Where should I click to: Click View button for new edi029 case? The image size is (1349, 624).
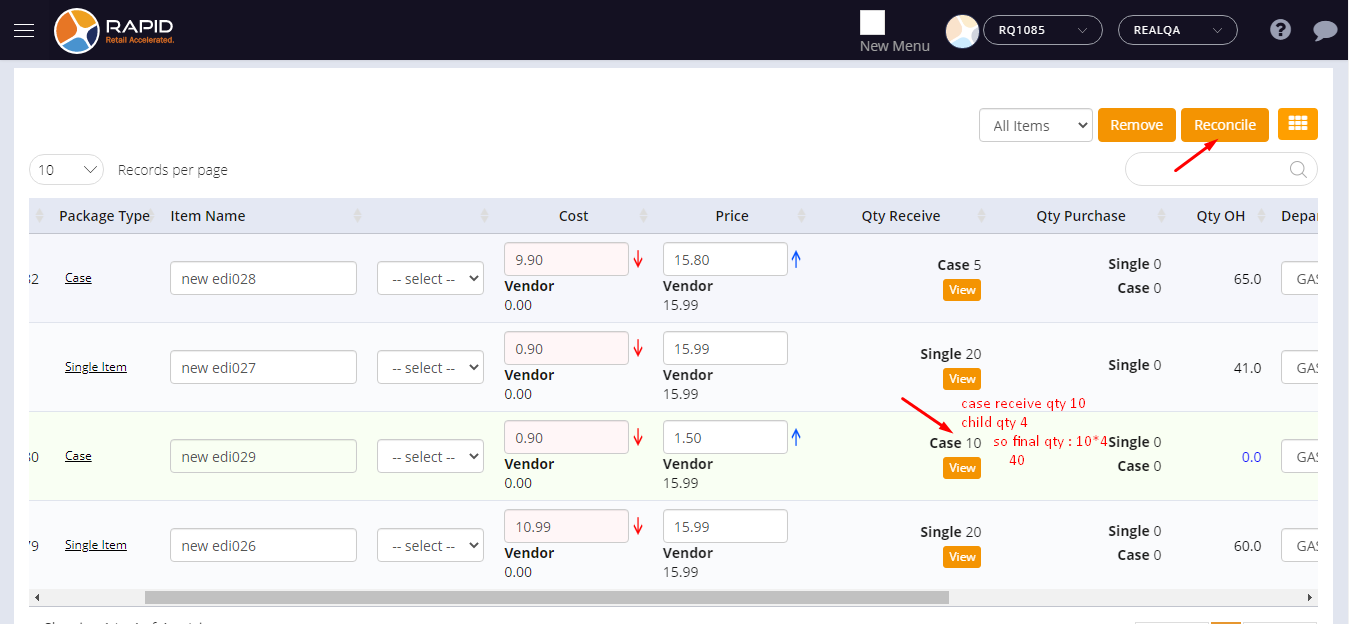pyautogui.click(x=961, y=468)
